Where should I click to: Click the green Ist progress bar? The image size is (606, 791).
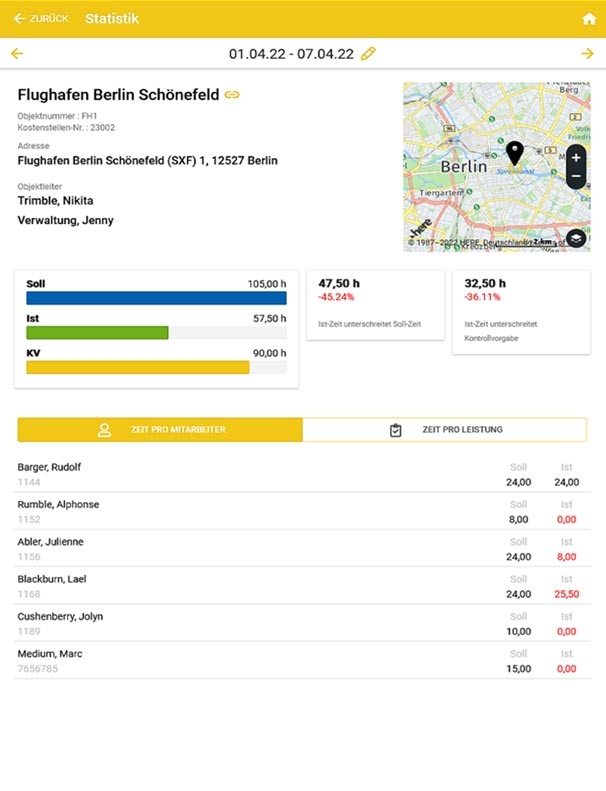click(97, 332)
